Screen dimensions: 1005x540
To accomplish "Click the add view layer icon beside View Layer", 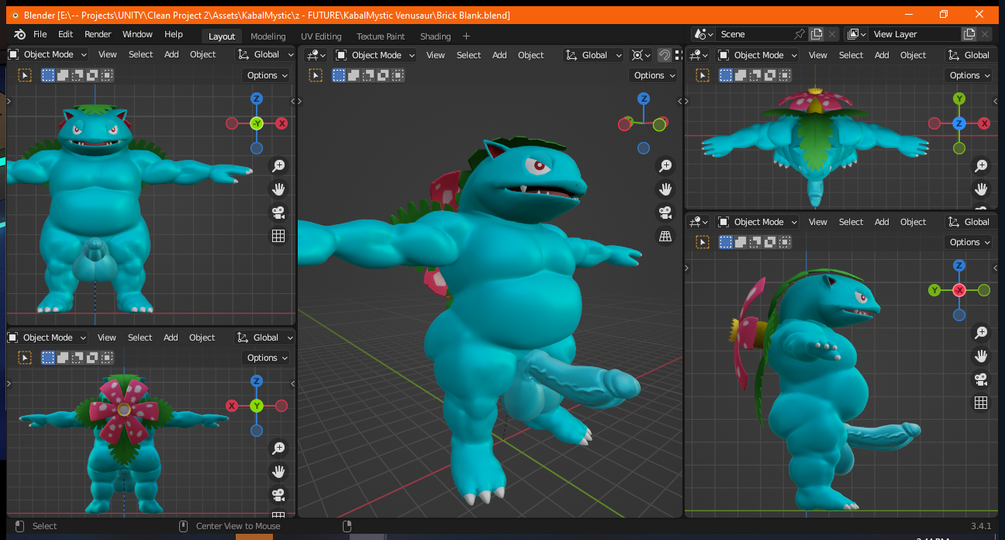I will pyautogui.click(x=969, y=34).
